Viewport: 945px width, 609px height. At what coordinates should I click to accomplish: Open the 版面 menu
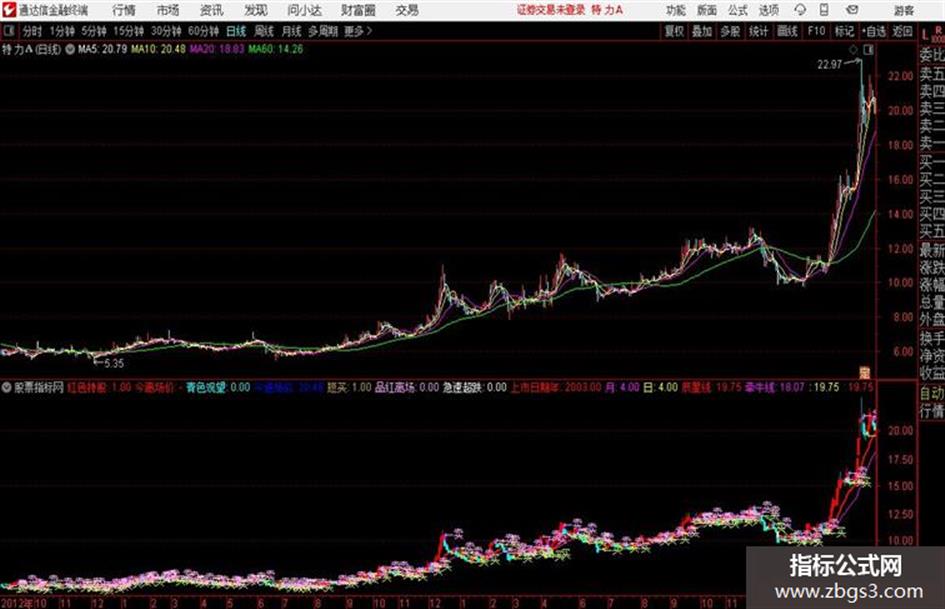706,10
